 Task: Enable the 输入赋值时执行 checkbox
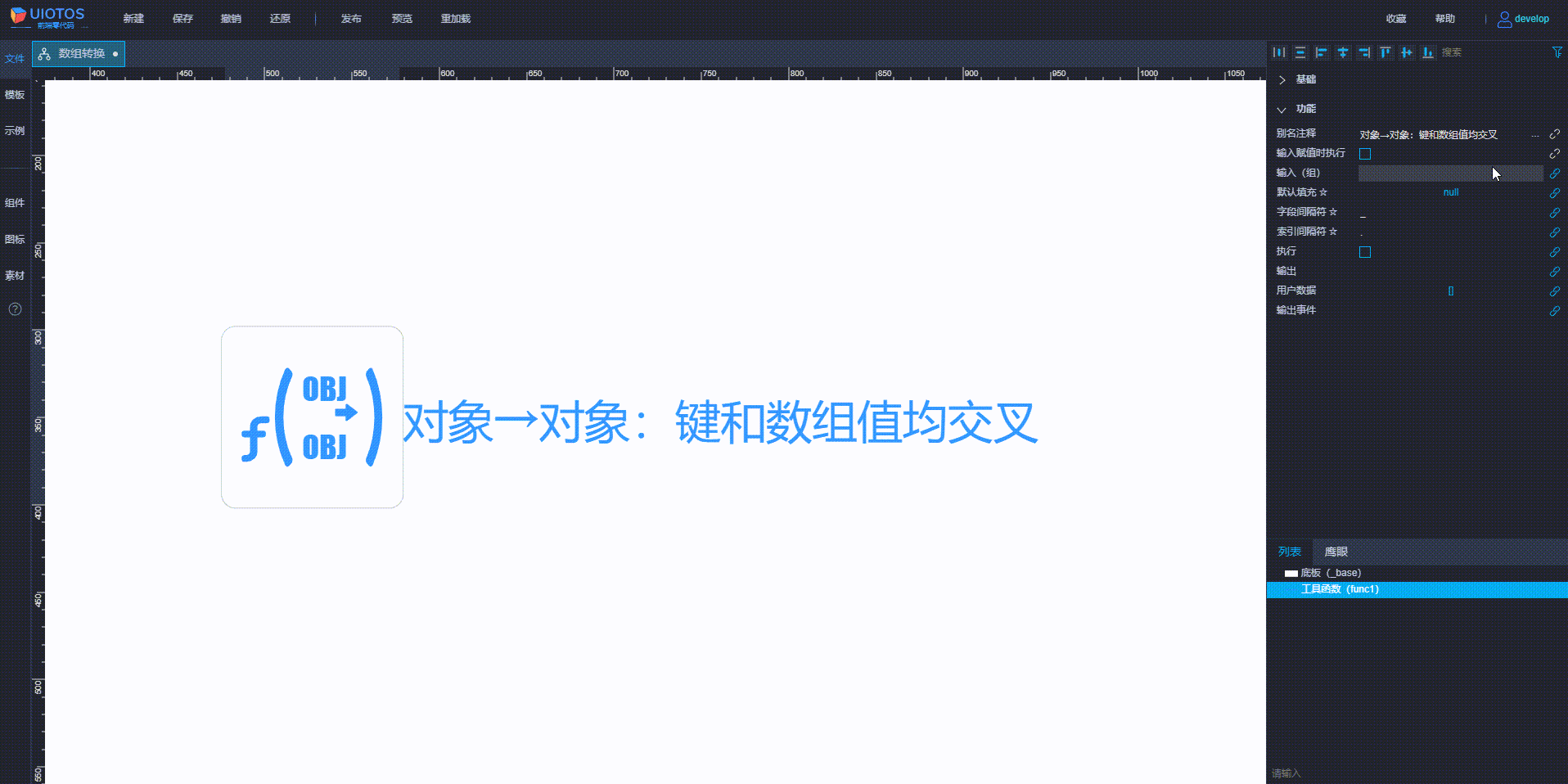(x=1365, y=153)
